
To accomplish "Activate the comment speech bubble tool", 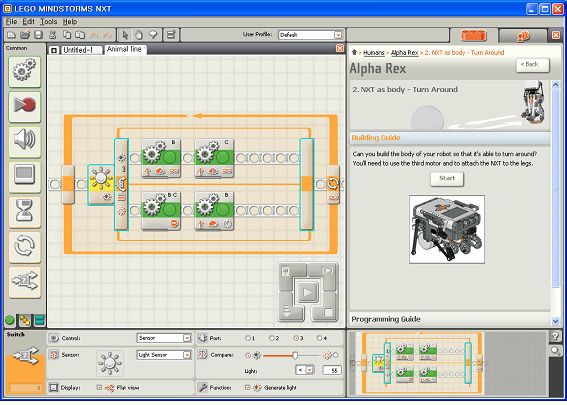I will (x=153, y=35).
